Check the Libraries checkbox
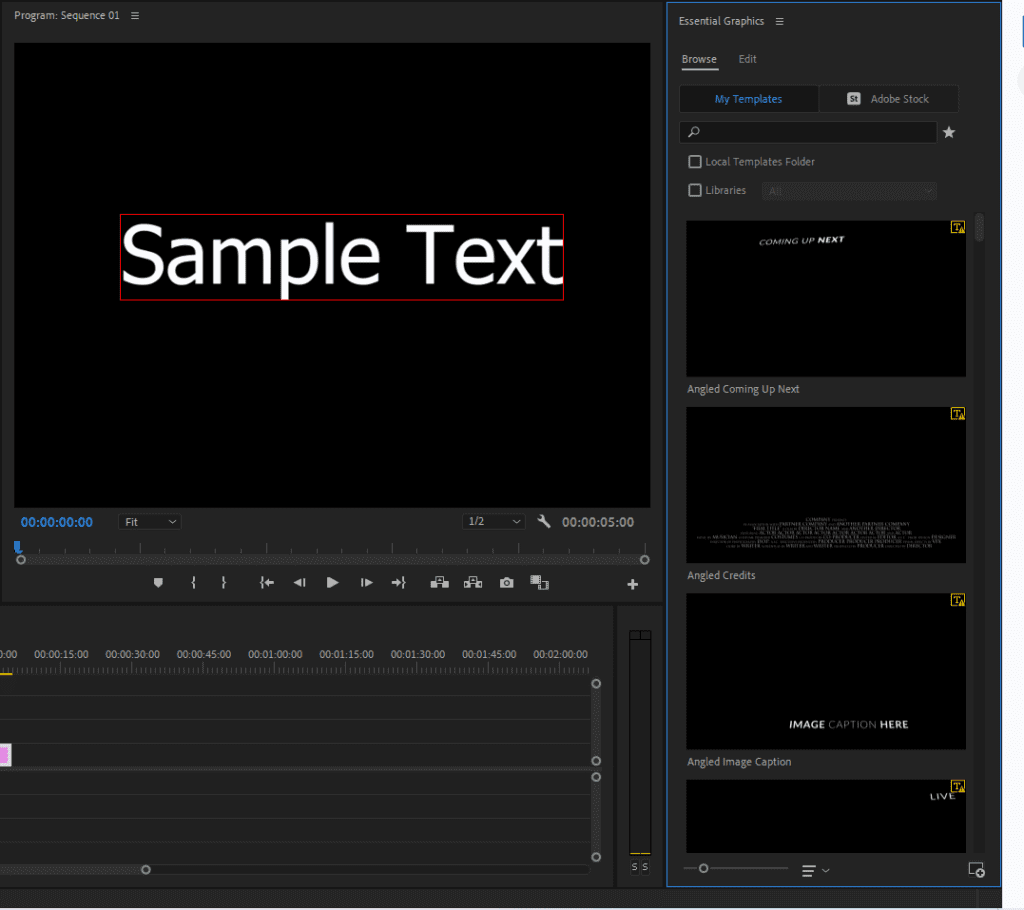 coord(695,190)
